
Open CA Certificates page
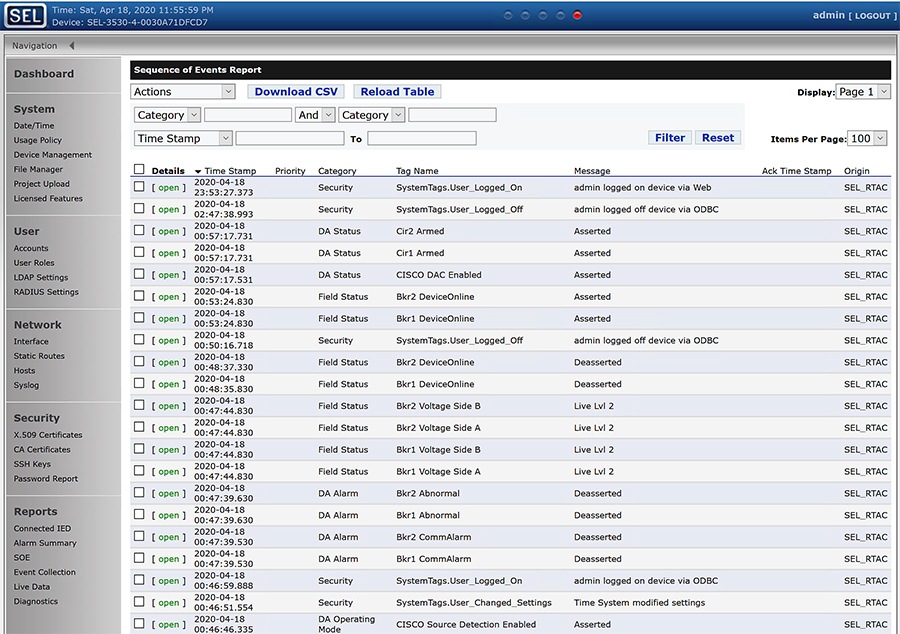[42, 450]
